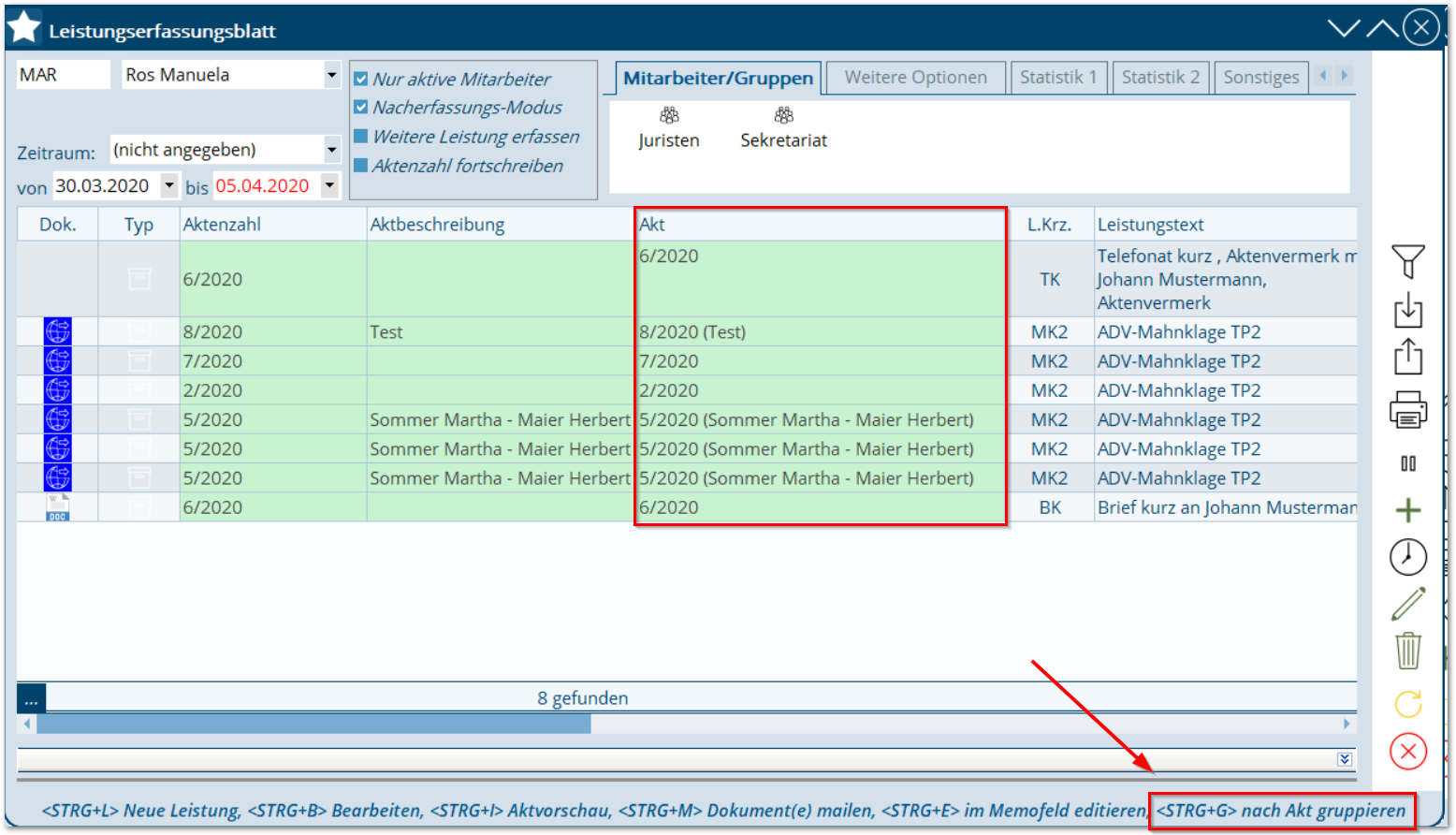Select the Sekretariat group icon
1456x835 pixels.
point(784,115)
